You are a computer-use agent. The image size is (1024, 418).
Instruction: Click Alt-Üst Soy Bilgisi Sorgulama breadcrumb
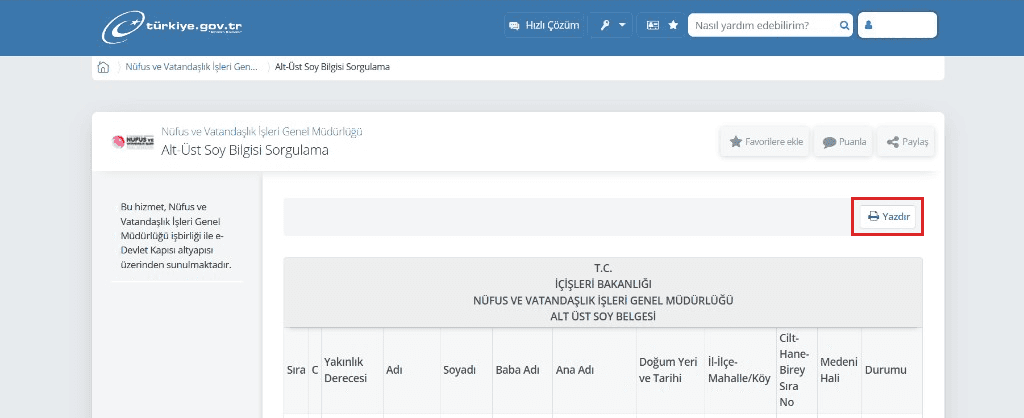point(332,67)
